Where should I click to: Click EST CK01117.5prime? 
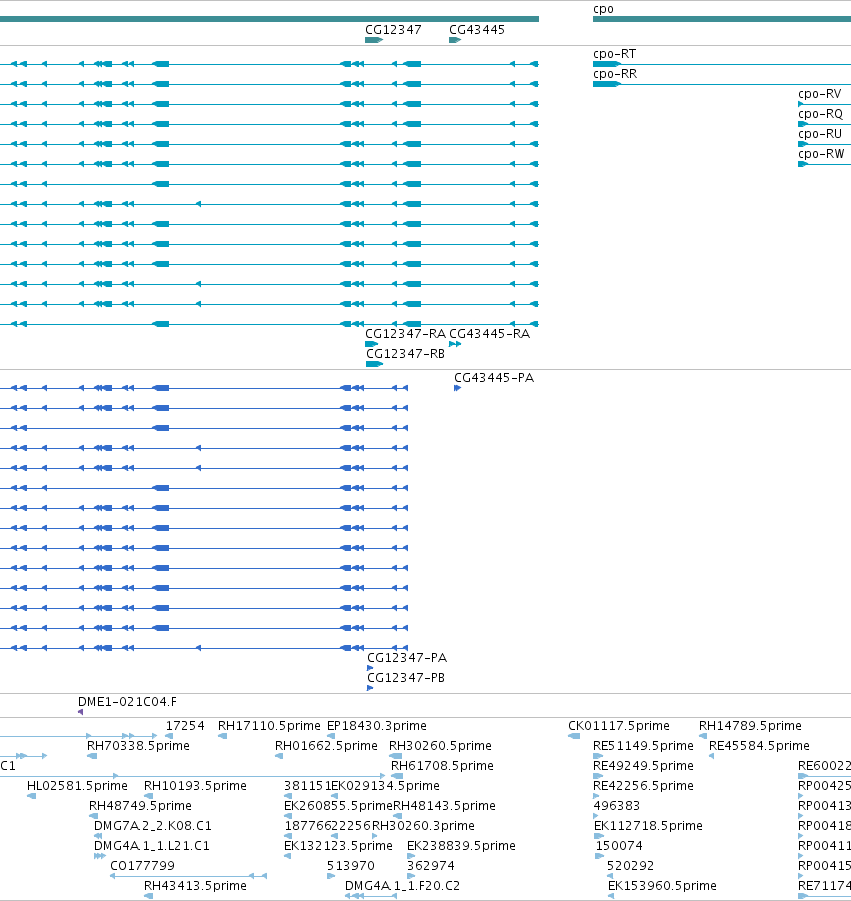pyautogui.click(x=619, y=726)
